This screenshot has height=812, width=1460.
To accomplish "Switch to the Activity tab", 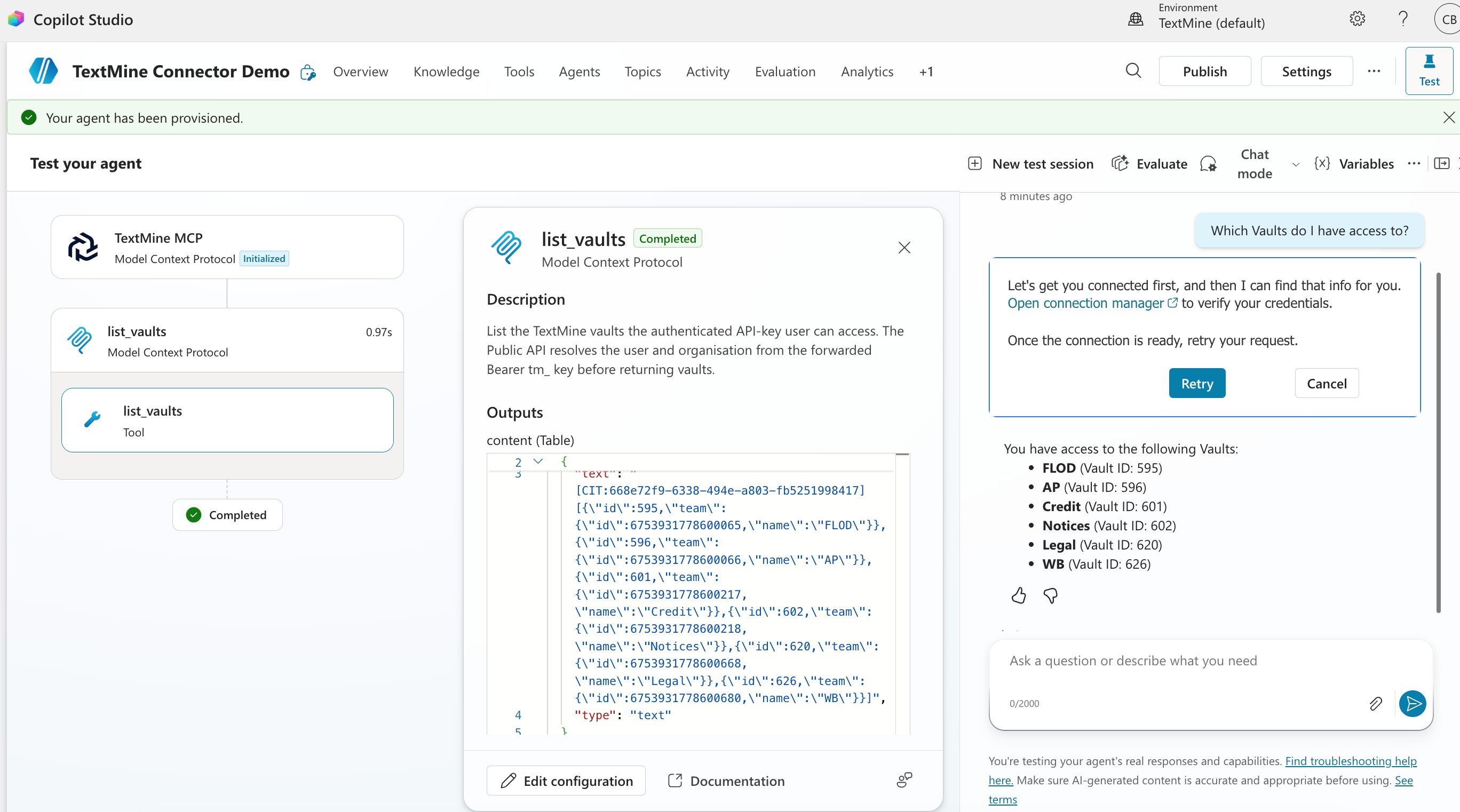I will click(708, 71).
